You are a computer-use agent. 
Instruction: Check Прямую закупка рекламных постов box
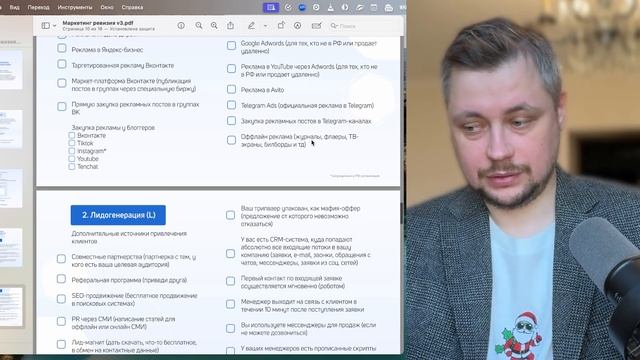point(62,107)
